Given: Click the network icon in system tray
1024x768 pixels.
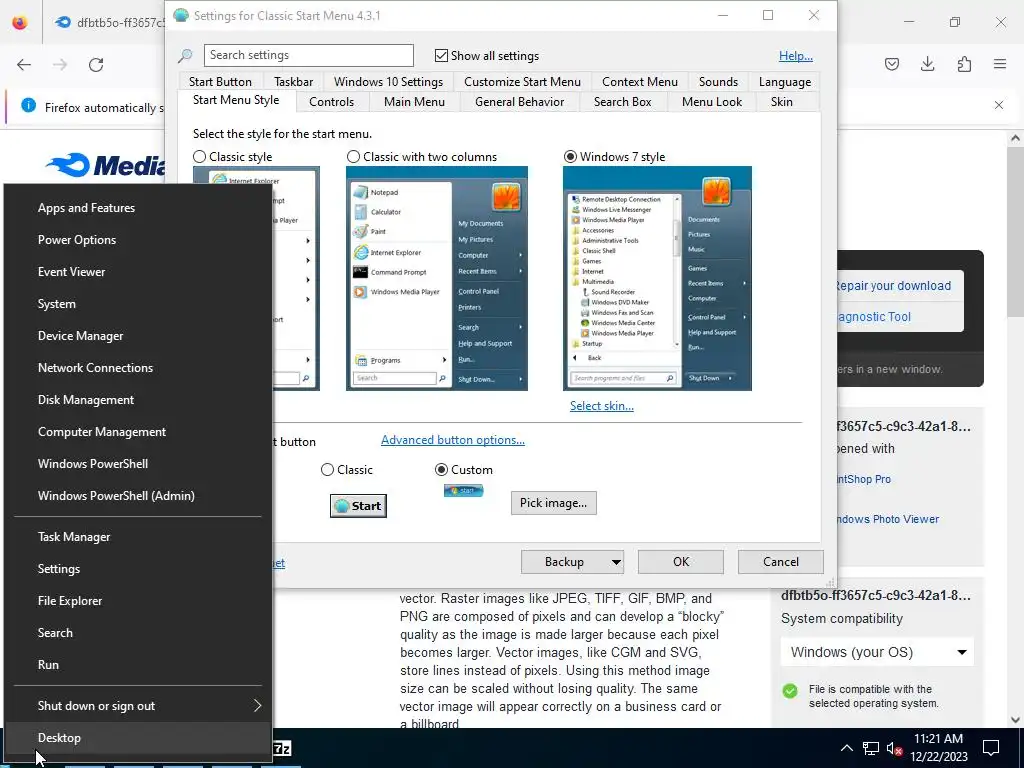Looking at the screenshot, I should 871,748.
